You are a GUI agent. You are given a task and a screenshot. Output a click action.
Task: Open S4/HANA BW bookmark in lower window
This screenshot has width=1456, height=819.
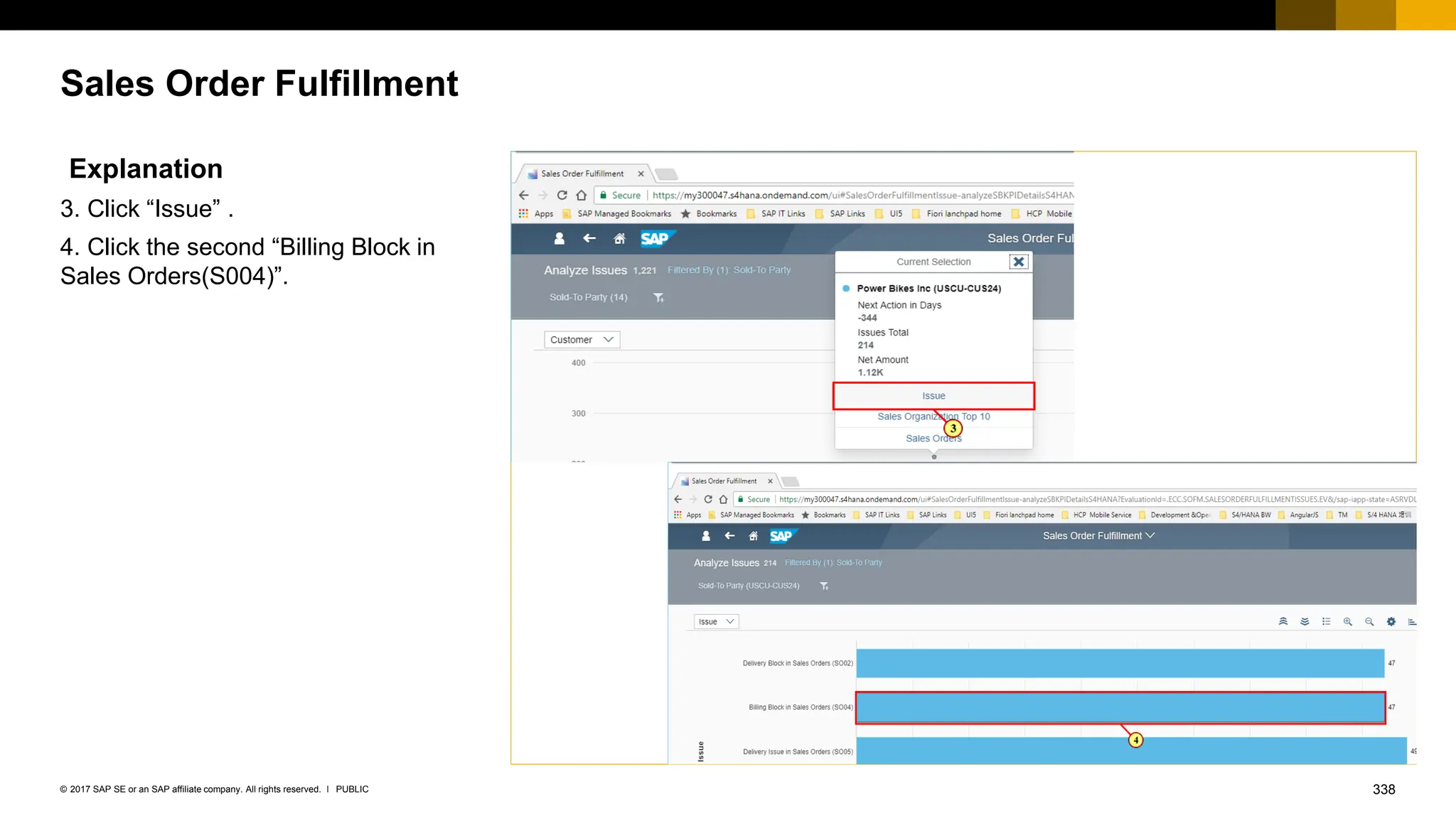(x=1245, y=515)
